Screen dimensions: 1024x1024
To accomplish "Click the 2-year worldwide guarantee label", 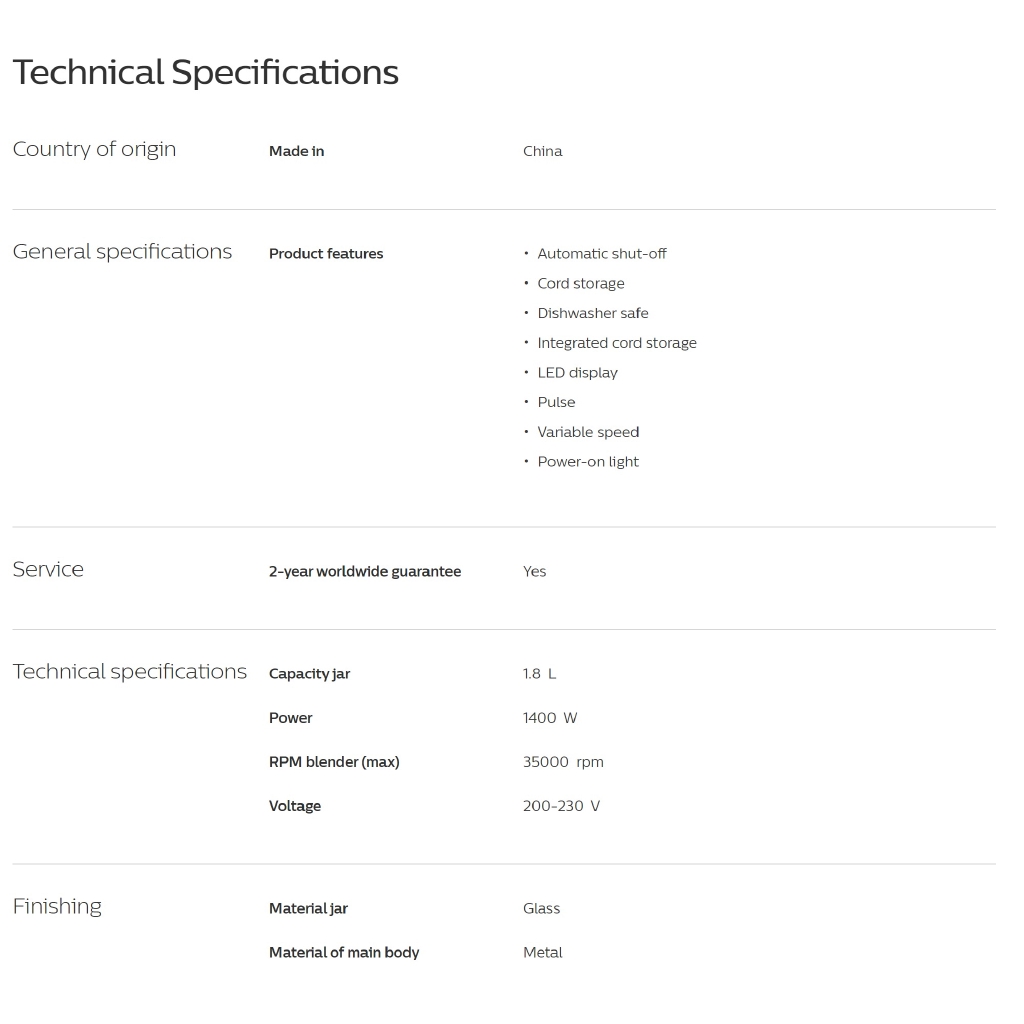I will pos(365,572).
